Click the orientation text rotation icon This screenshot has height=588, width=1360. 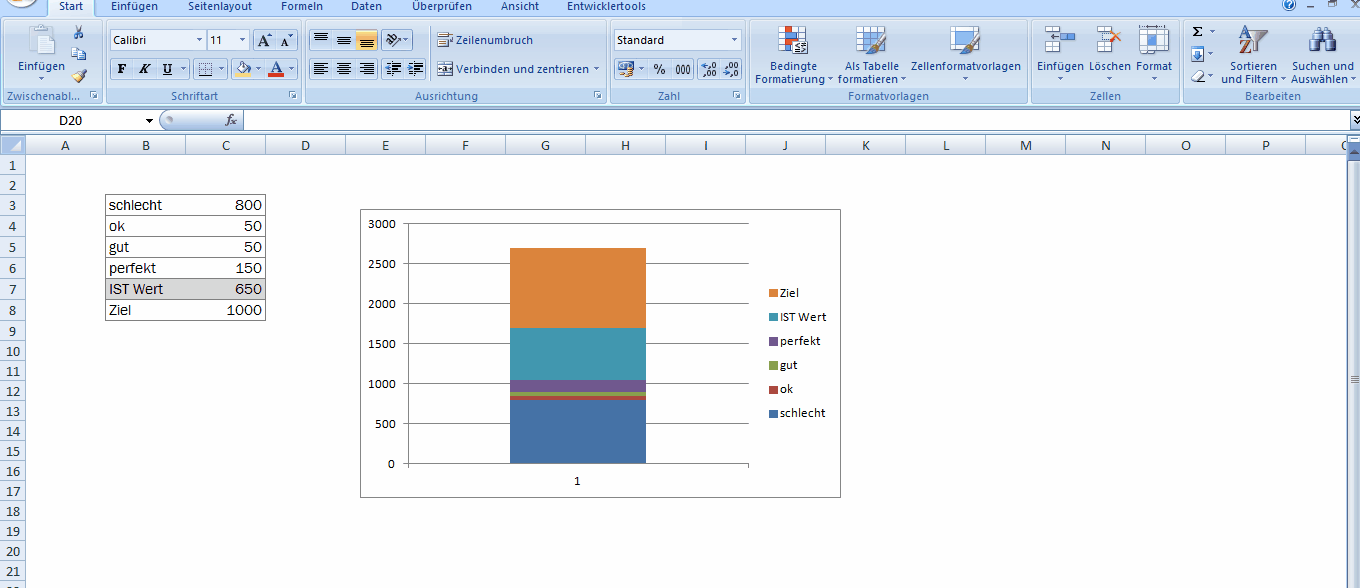pos(397,40)
